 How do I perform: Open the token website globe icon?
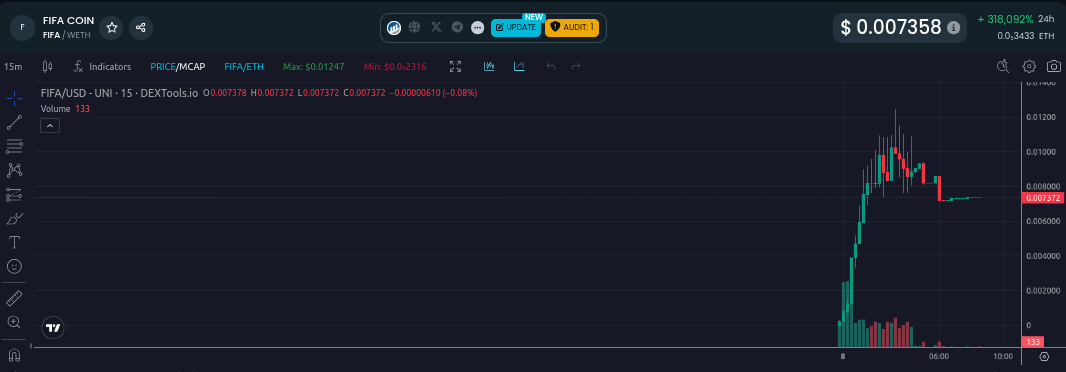pyautogui.click(x=415, y=28)
